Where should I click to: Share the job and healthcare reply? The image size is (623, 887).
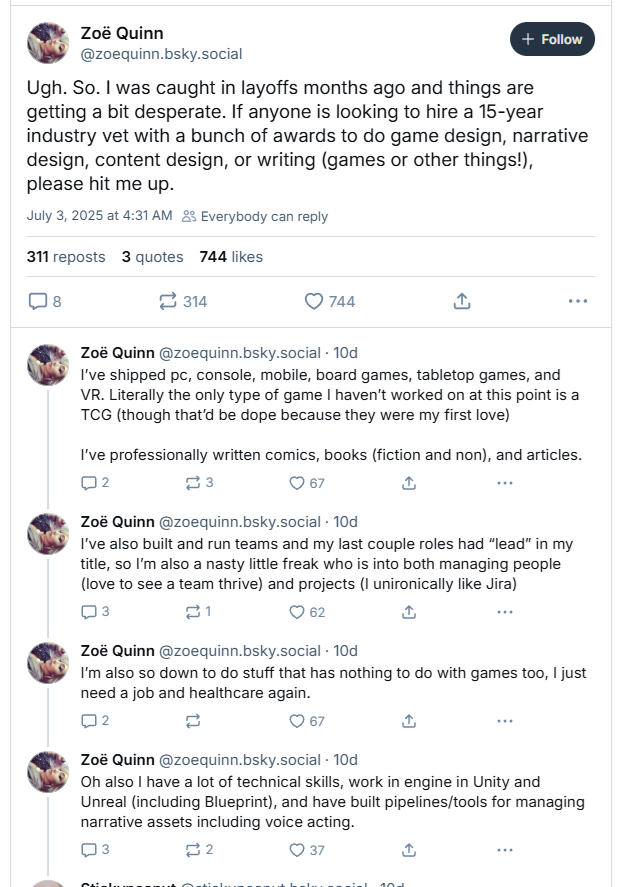tap(409, 721)
